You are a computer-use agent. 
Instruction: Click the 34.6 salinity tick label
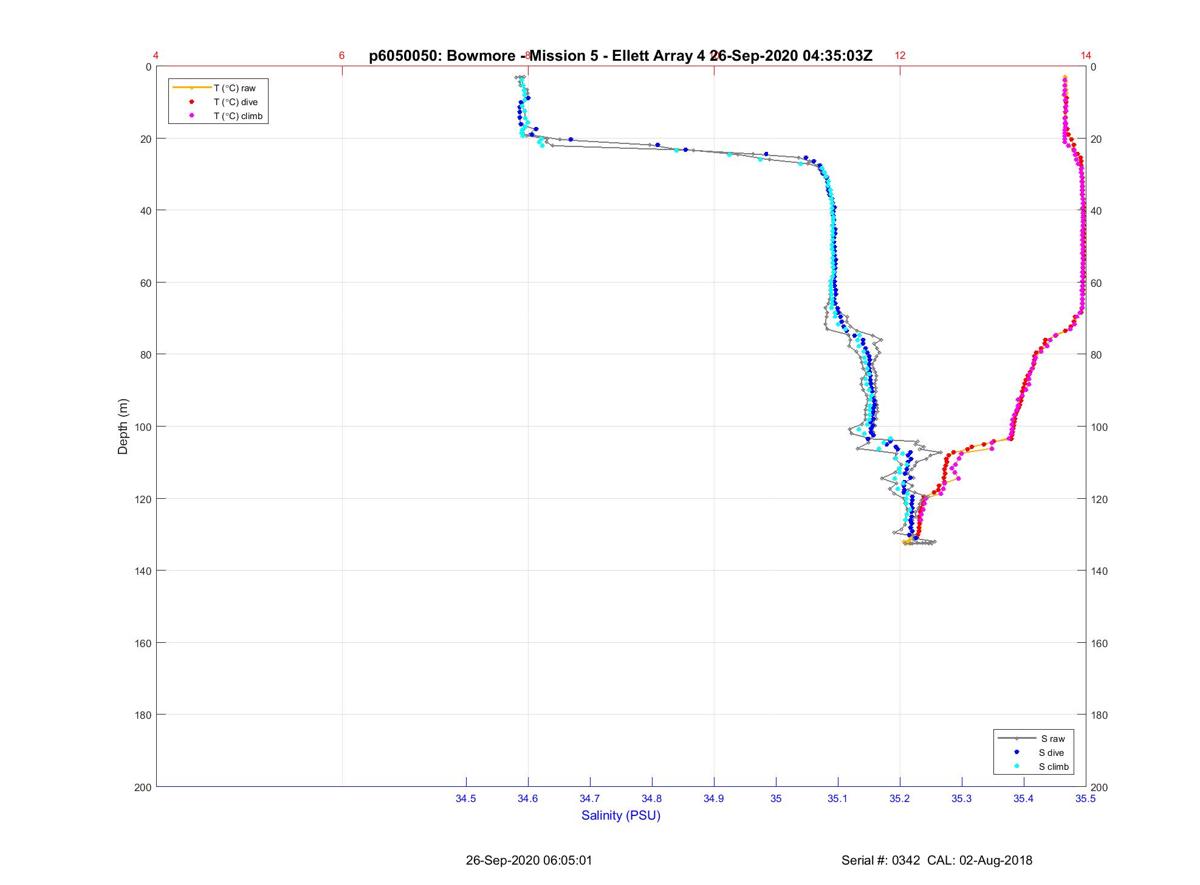pyautogui.click(x=528, y=799)
